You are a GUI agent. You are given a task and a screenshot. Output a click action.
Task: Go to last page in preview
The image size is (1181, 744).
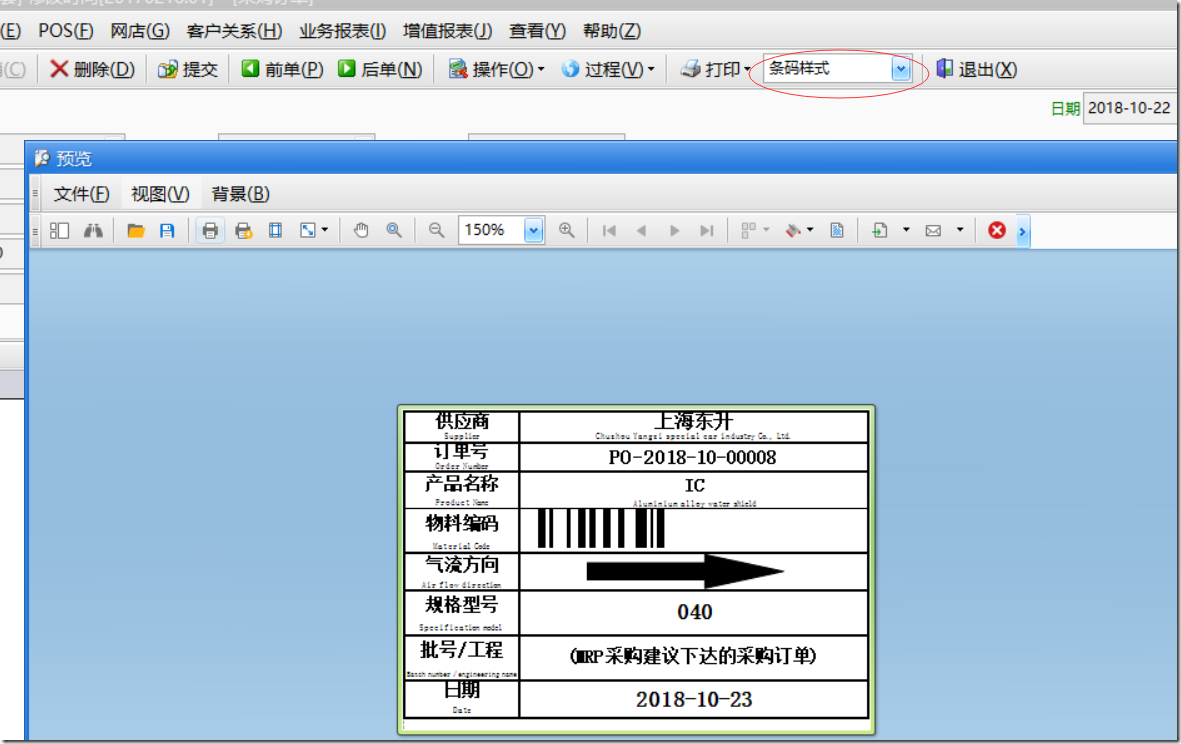tap(706, 230)
